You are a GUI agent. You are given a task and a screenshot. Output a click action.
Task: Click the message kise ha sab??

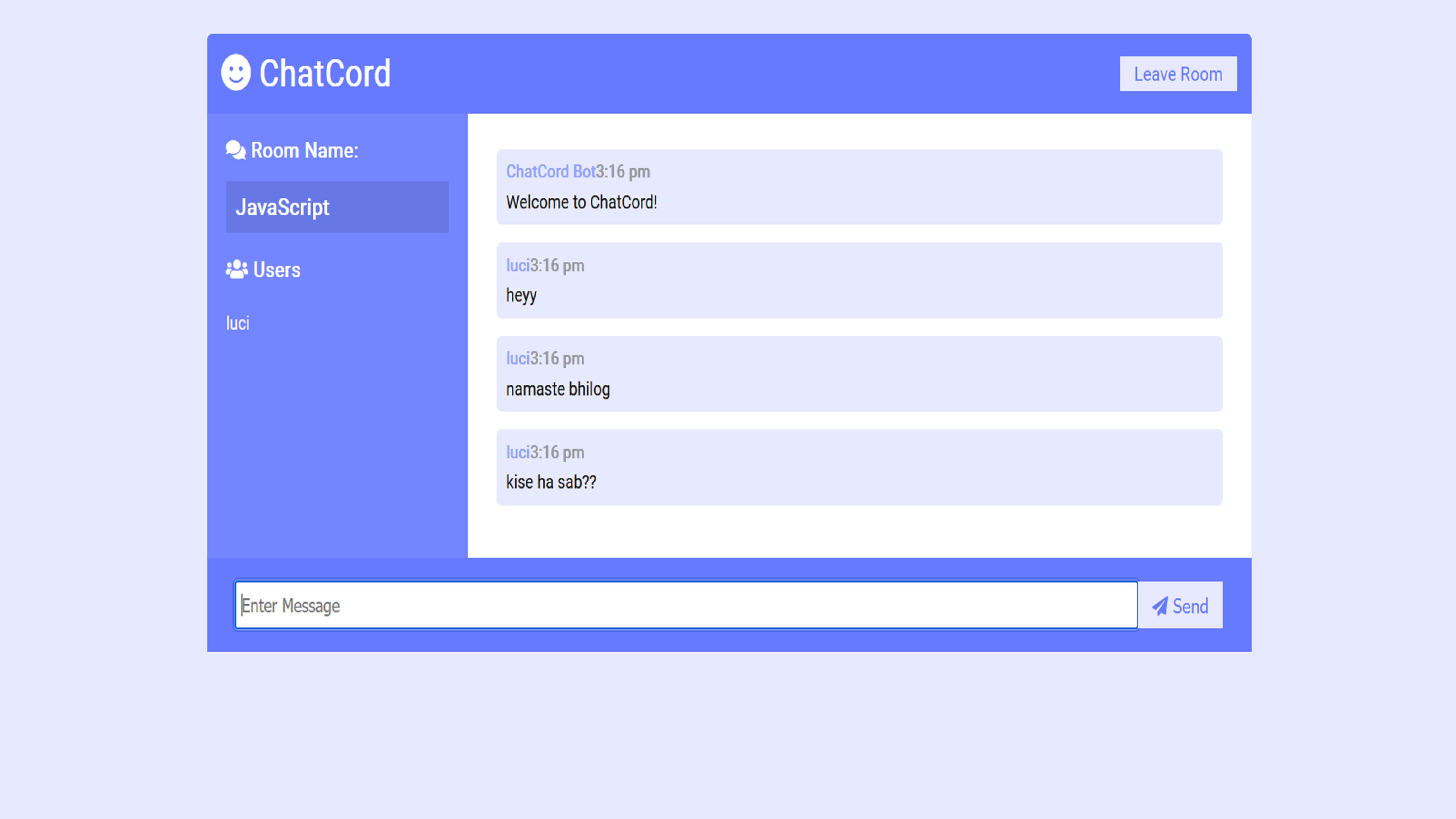click(551, 482)
